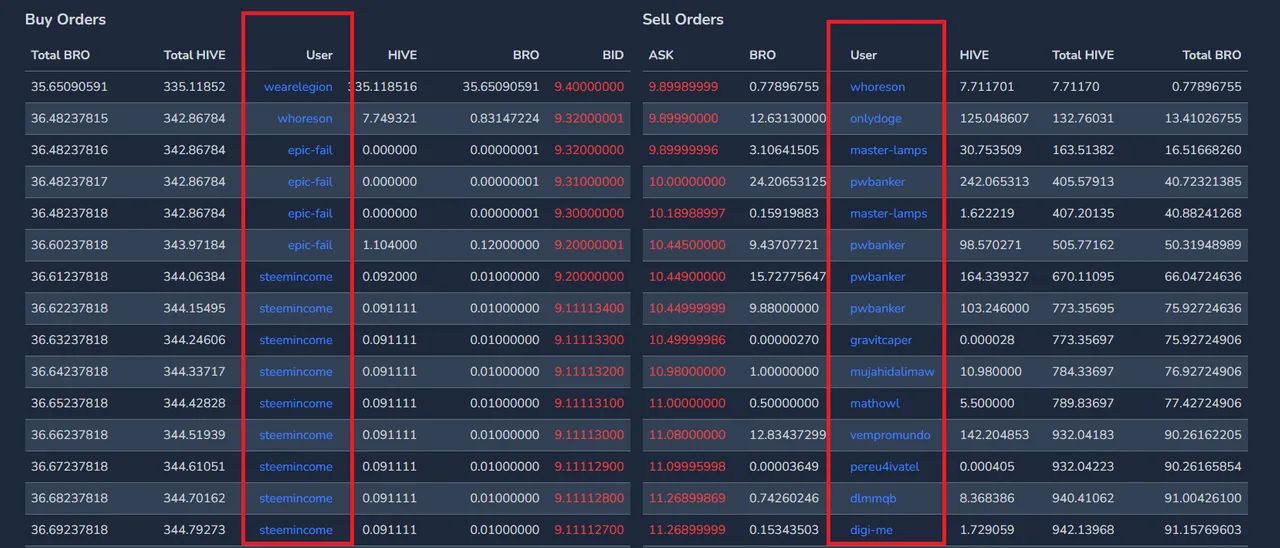Open mujahidalimaw user link
This screenshot has width=1280, height=548.
click(x=892, y=372)
